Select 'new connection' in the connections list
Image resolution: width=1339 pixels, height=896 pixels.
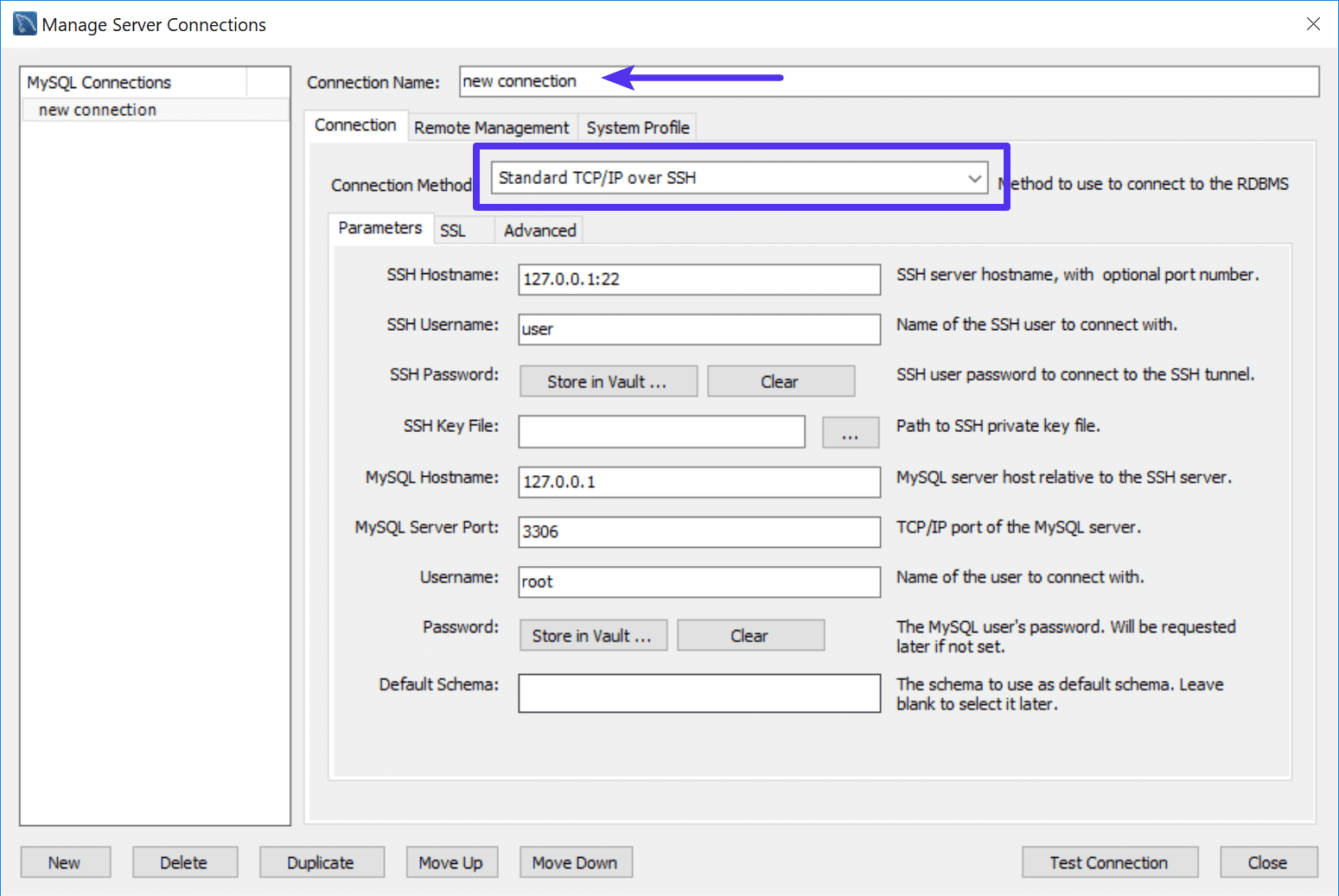pos(97,109)
